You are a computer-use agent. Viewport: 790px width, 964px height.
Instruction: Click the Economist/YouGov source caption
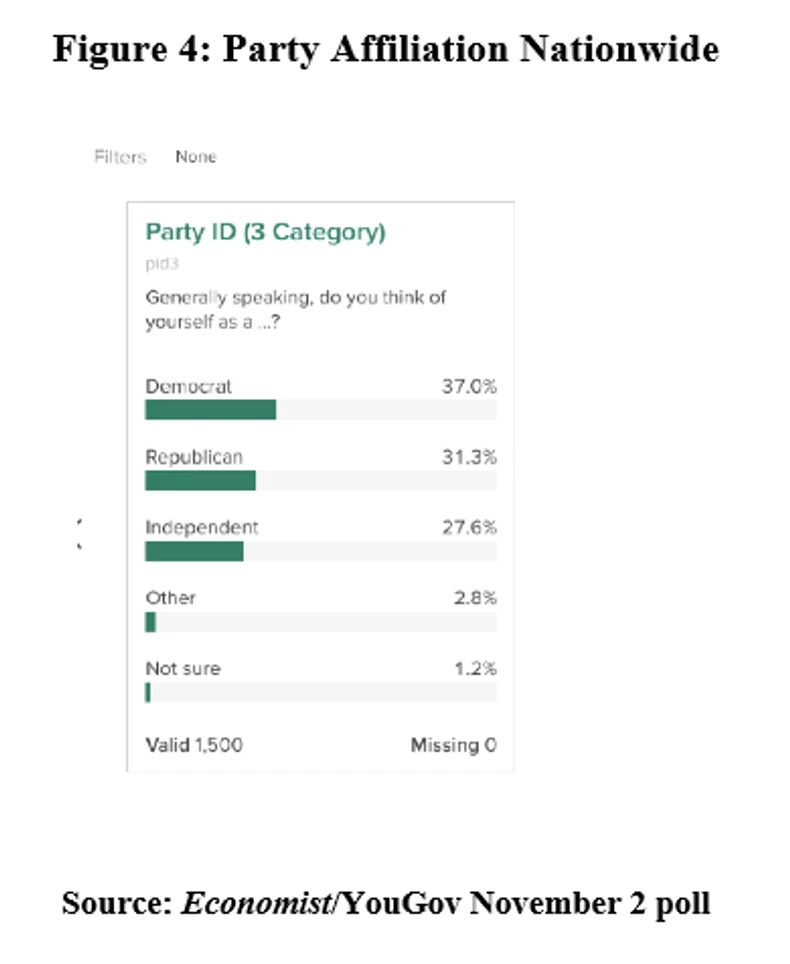pyautogui.click(x=385, y=903)
